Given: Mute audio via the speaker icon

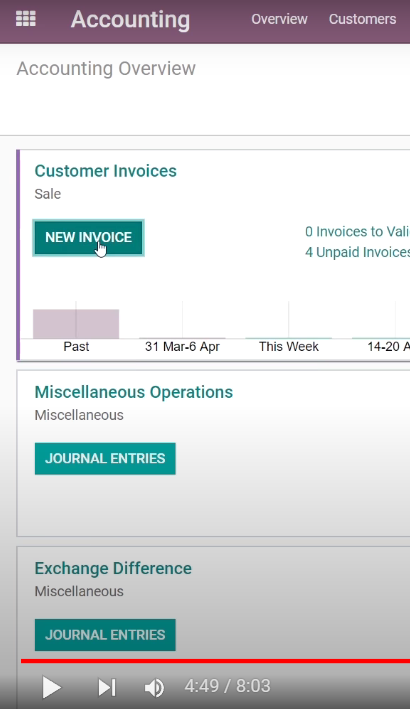Looking at the screenshot, I should (154, 688).
